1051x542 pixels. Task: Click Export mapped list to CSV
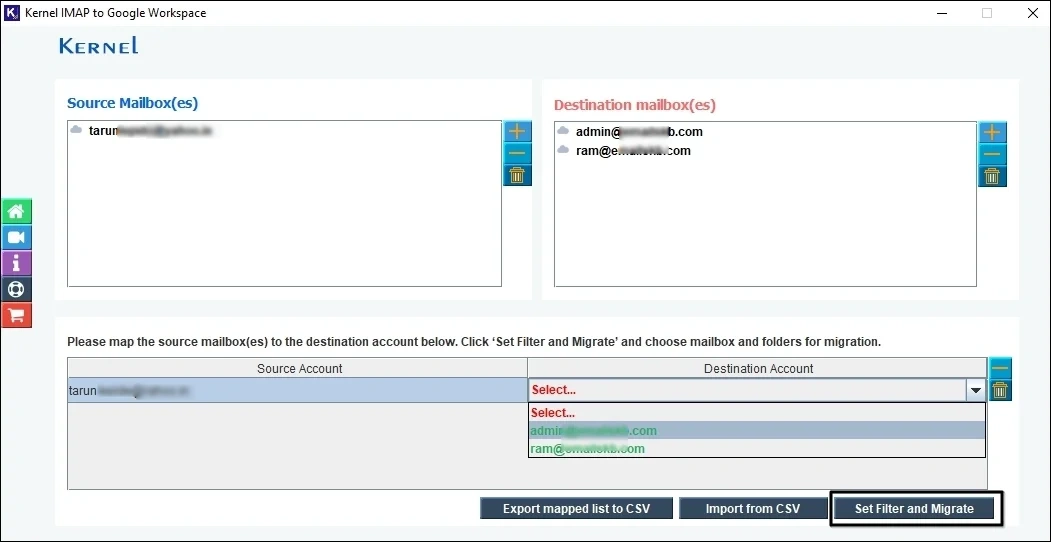(576, 509)
